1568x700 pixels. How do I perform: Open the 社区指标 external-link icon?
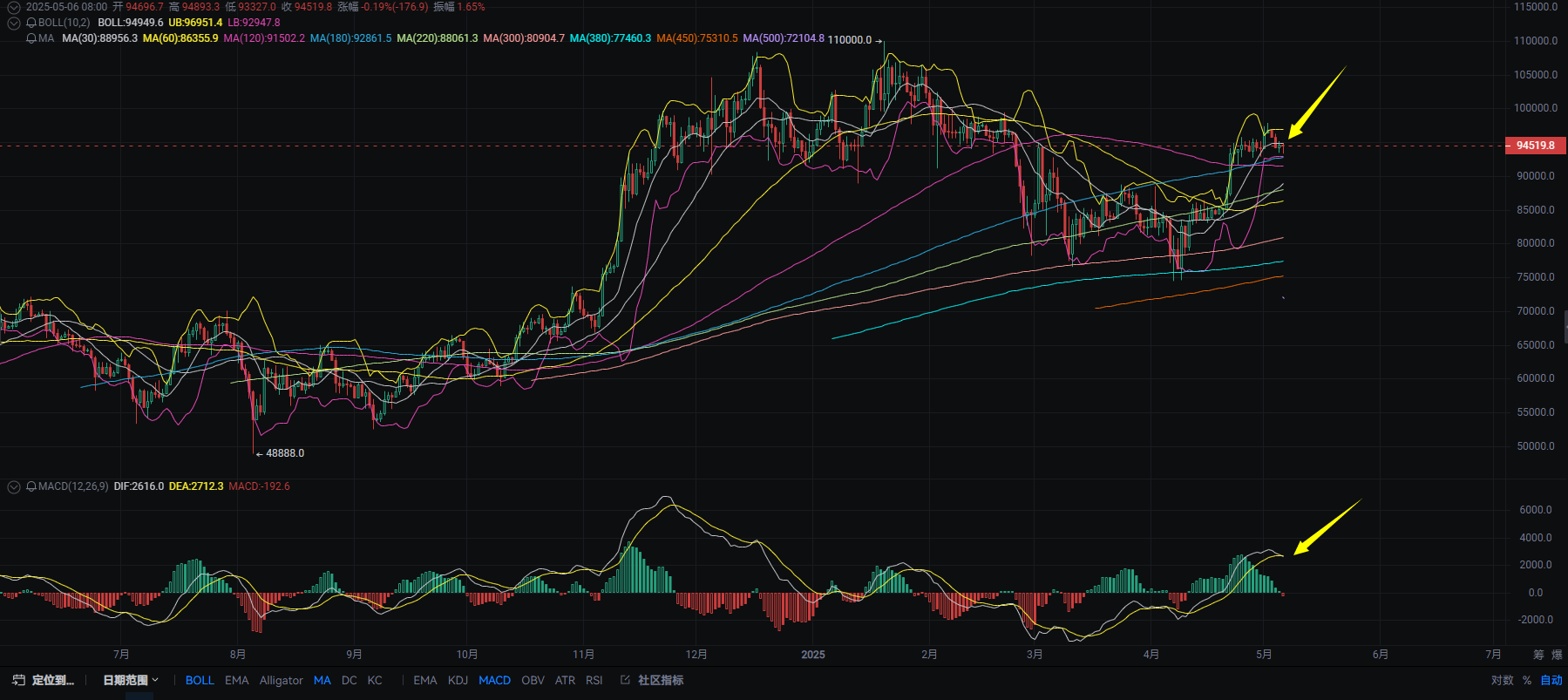point(625,680)
